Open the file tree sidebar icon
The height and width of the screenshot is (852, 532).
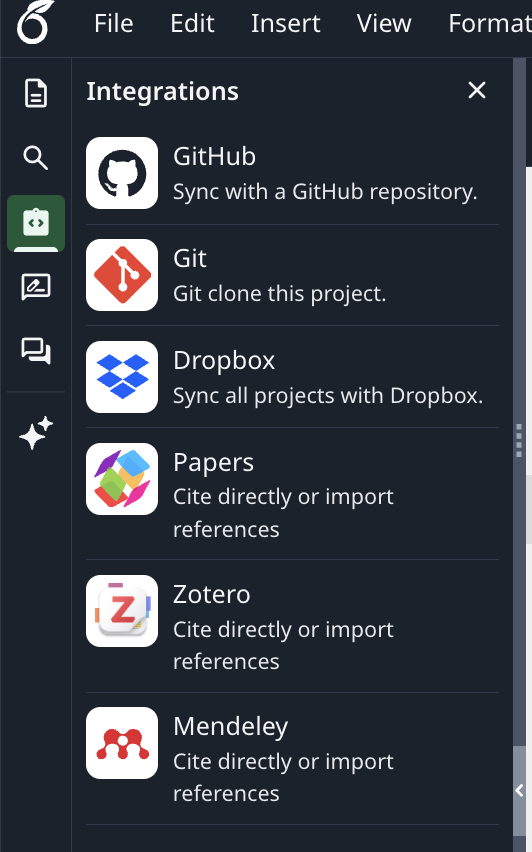point(36,93)
